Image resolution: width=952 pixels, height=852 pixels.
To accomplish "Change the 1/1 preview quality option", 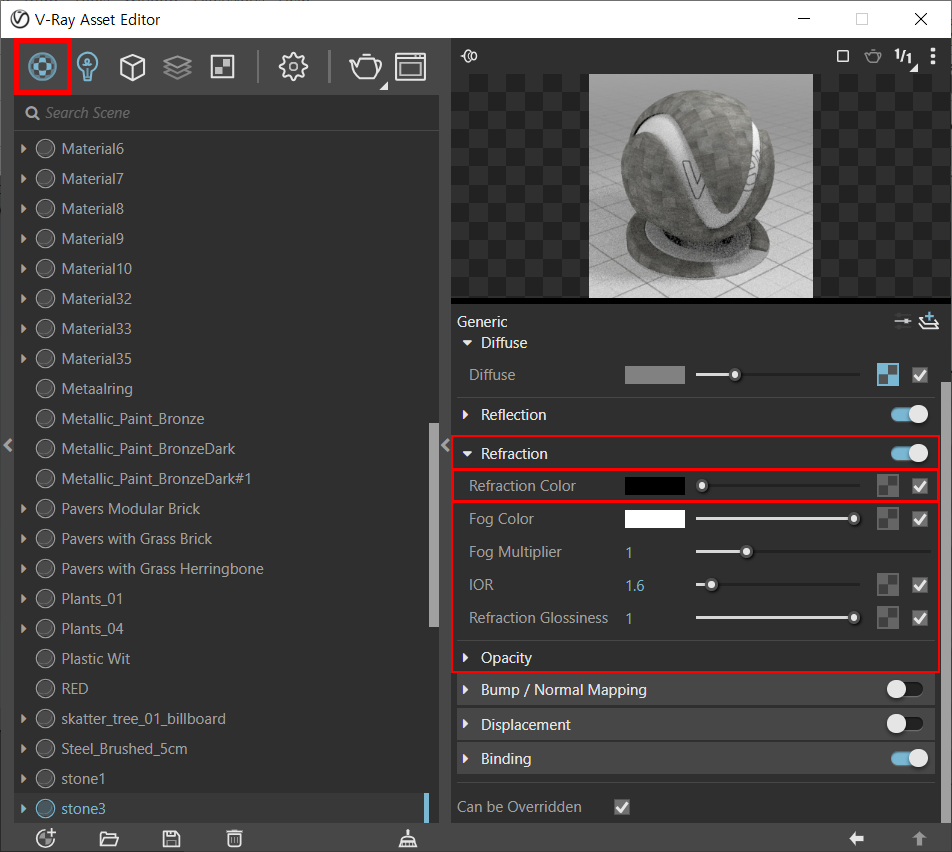I will (905, 58).
